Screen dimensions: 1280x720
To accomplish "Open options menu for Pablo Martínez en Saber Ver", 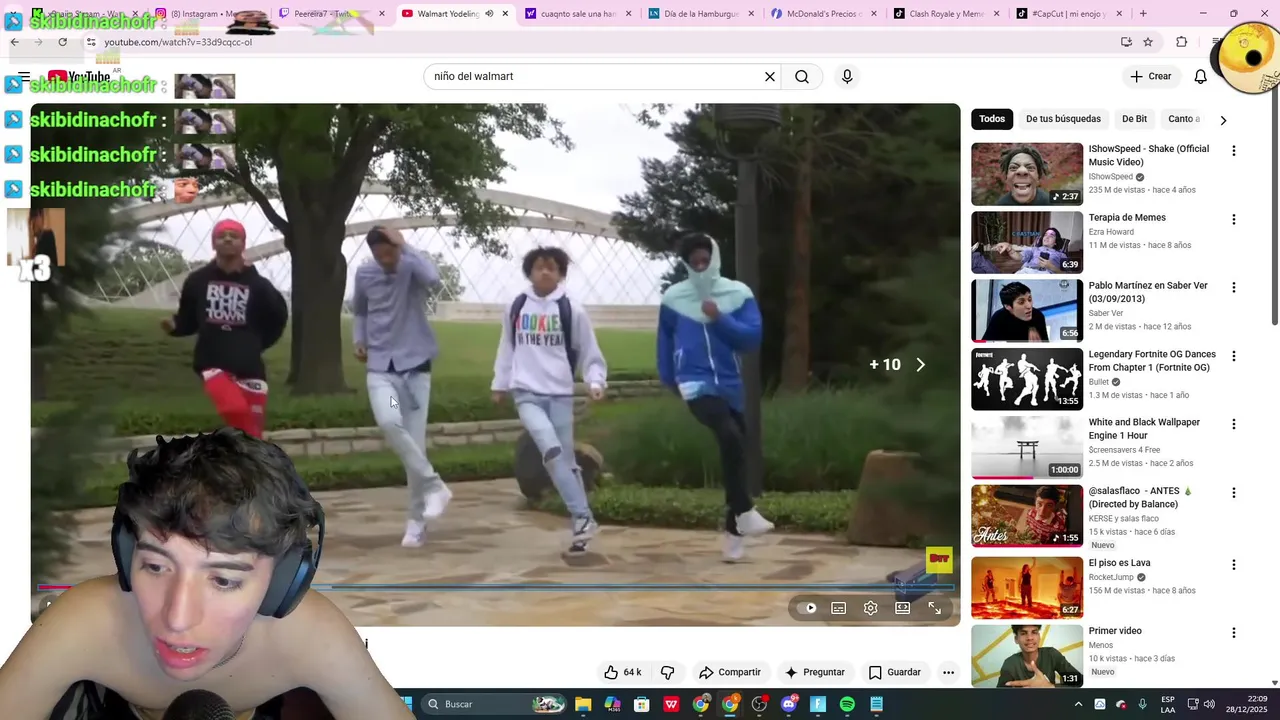I will point(1234,287).
